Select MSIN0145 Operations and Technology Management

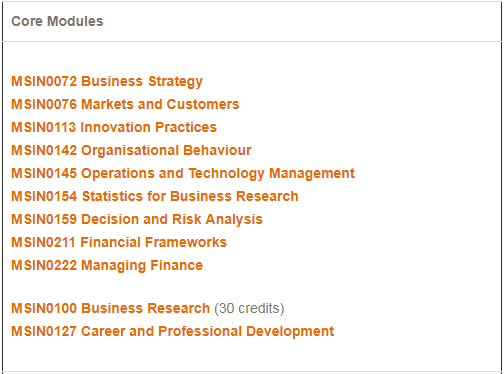pyautogui.click(x=183, y=174)
